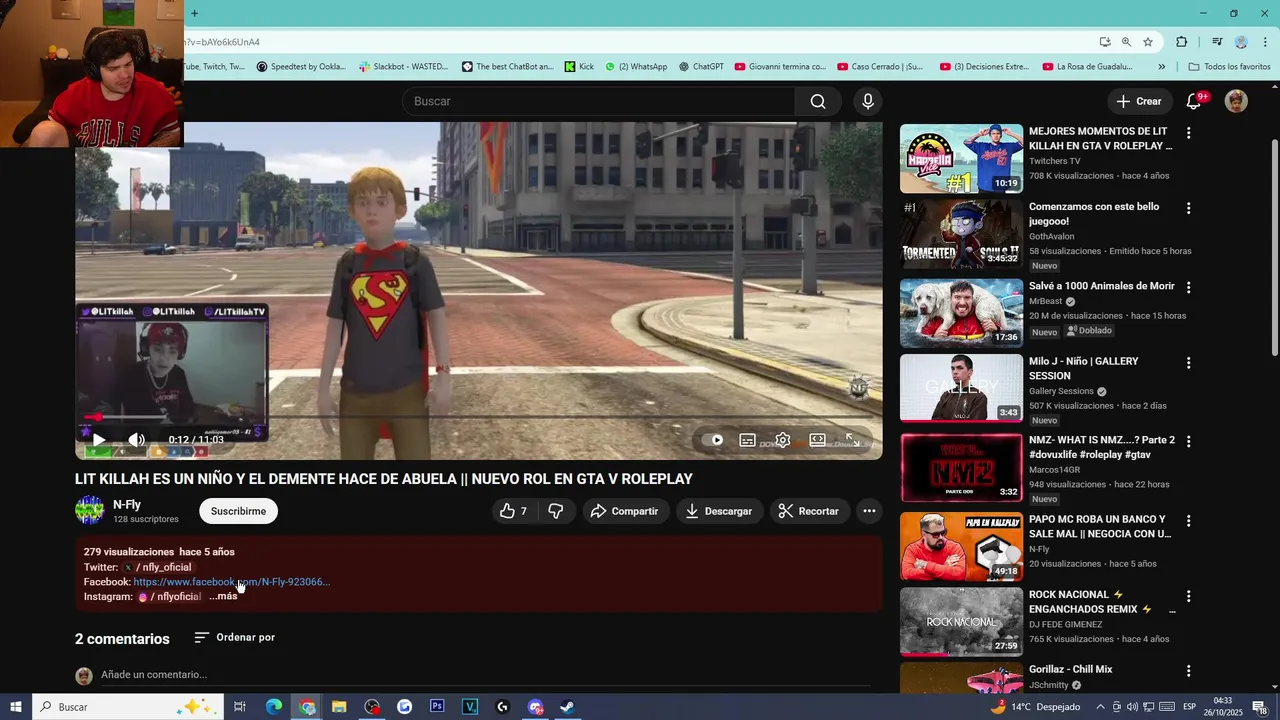
Task: Open the WhatsApp bookmark
Action: point(636,67)
